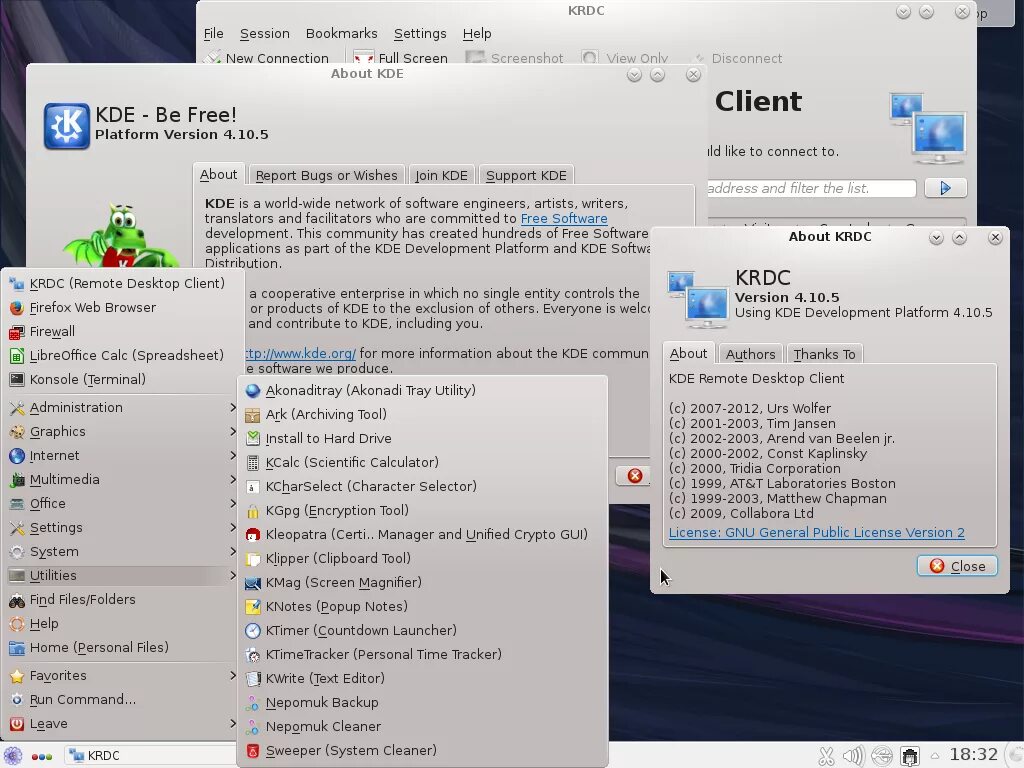
Task: Expand the Leave submenu
Action: coord(122,724)
